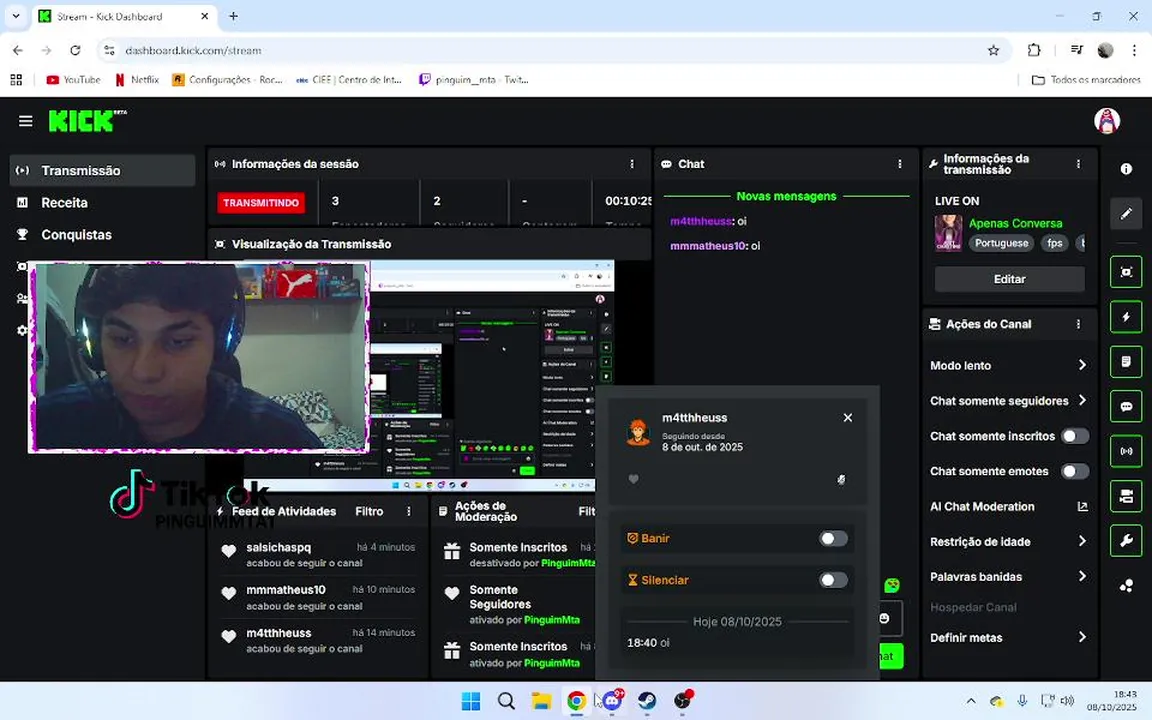Show hidden system tray icons chevron
The height and width of the screenshot is (720, 1152).
point(971,701)
